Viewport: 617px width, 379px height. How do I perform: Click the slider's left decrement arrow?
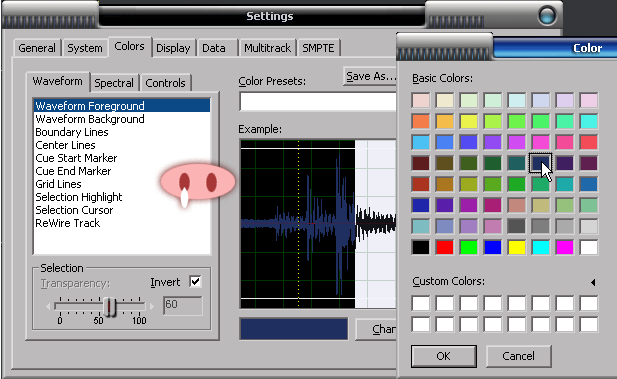pyautogui.click(x=48, y=306)
